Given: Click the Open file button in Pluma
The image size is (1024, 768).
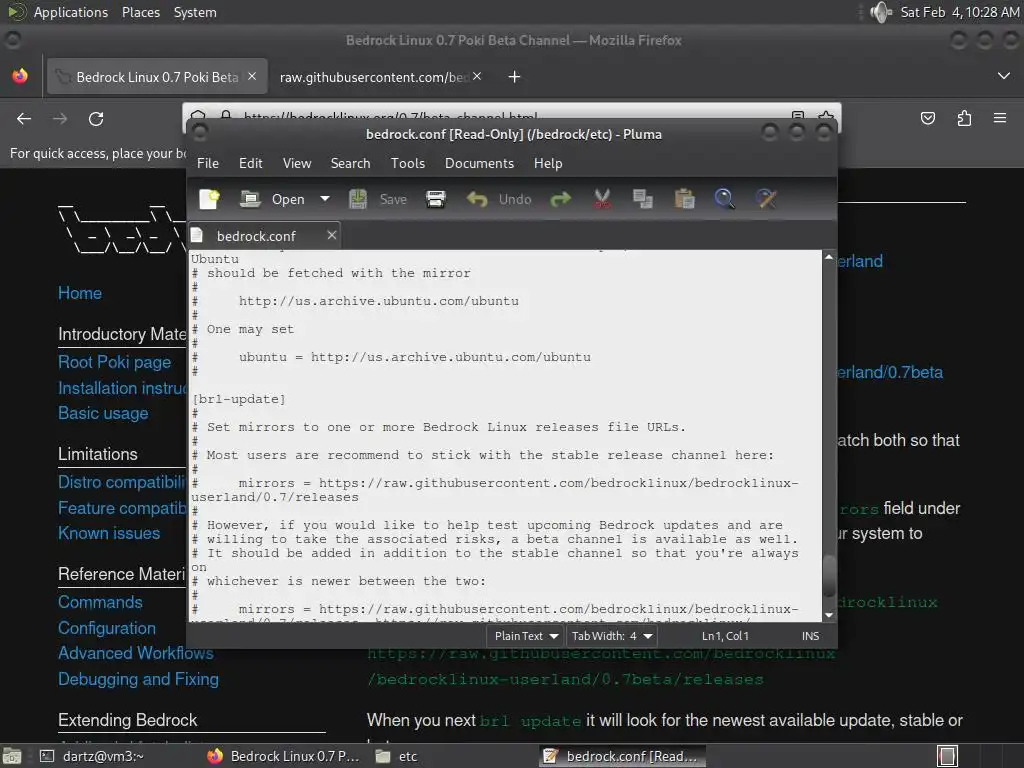Looking at the screenshot, I should 272,199.
